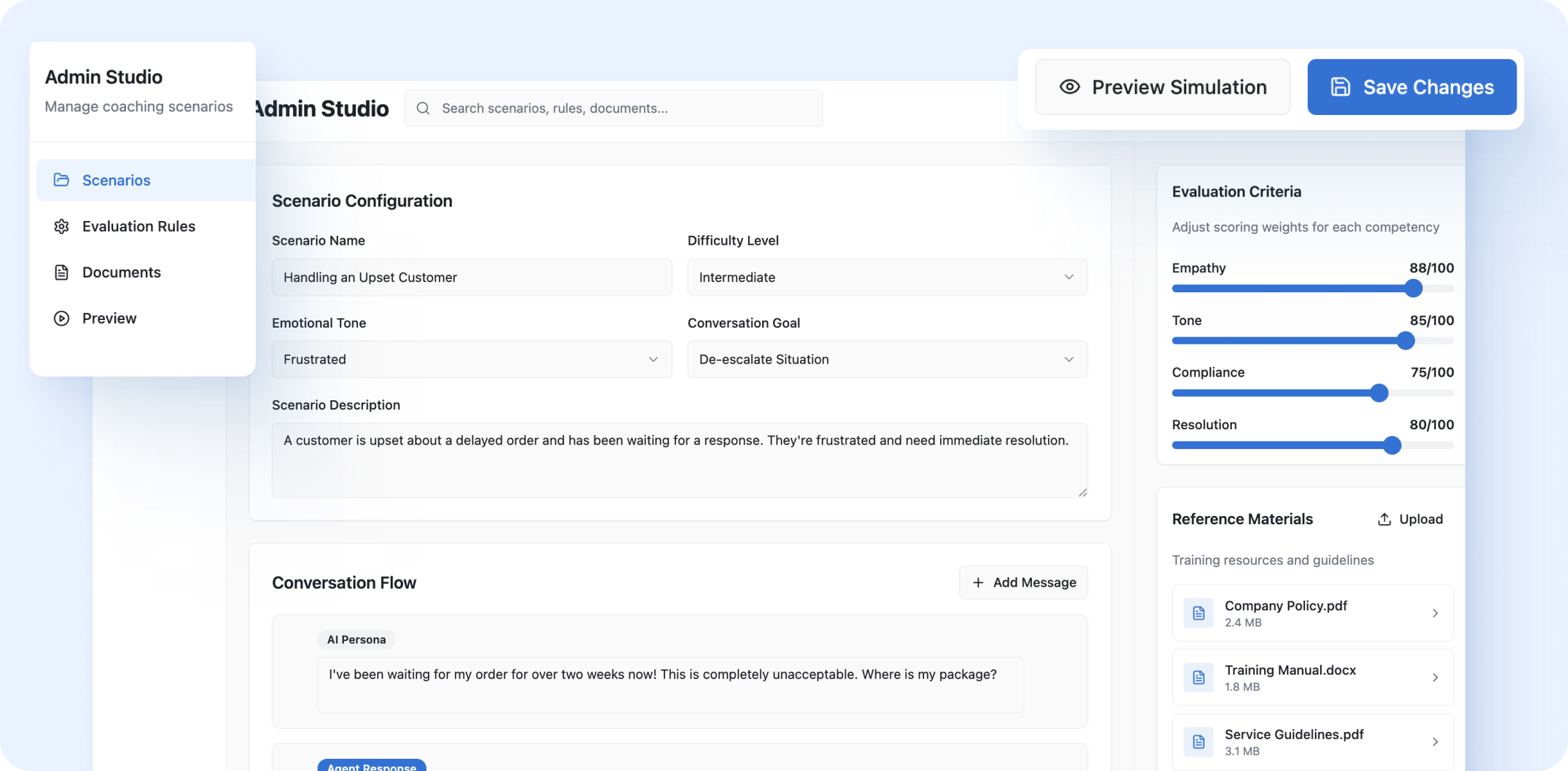Click the Empathy slider handle
The image size is (1568, 771).
click(1413, 288)
